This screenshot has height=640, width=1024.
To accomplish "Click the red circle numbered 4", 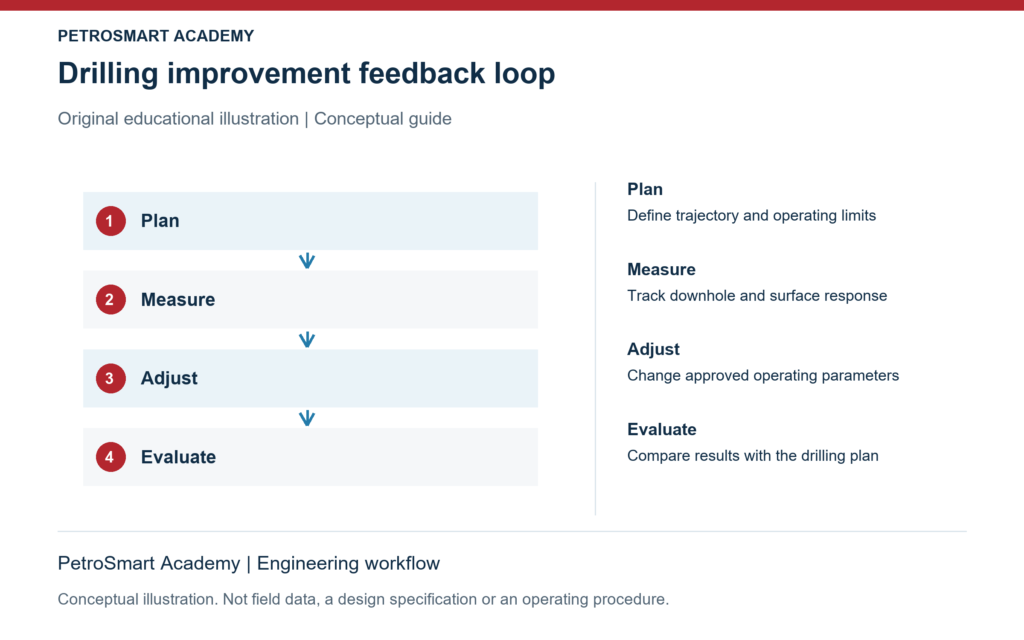I will point(110,457).
